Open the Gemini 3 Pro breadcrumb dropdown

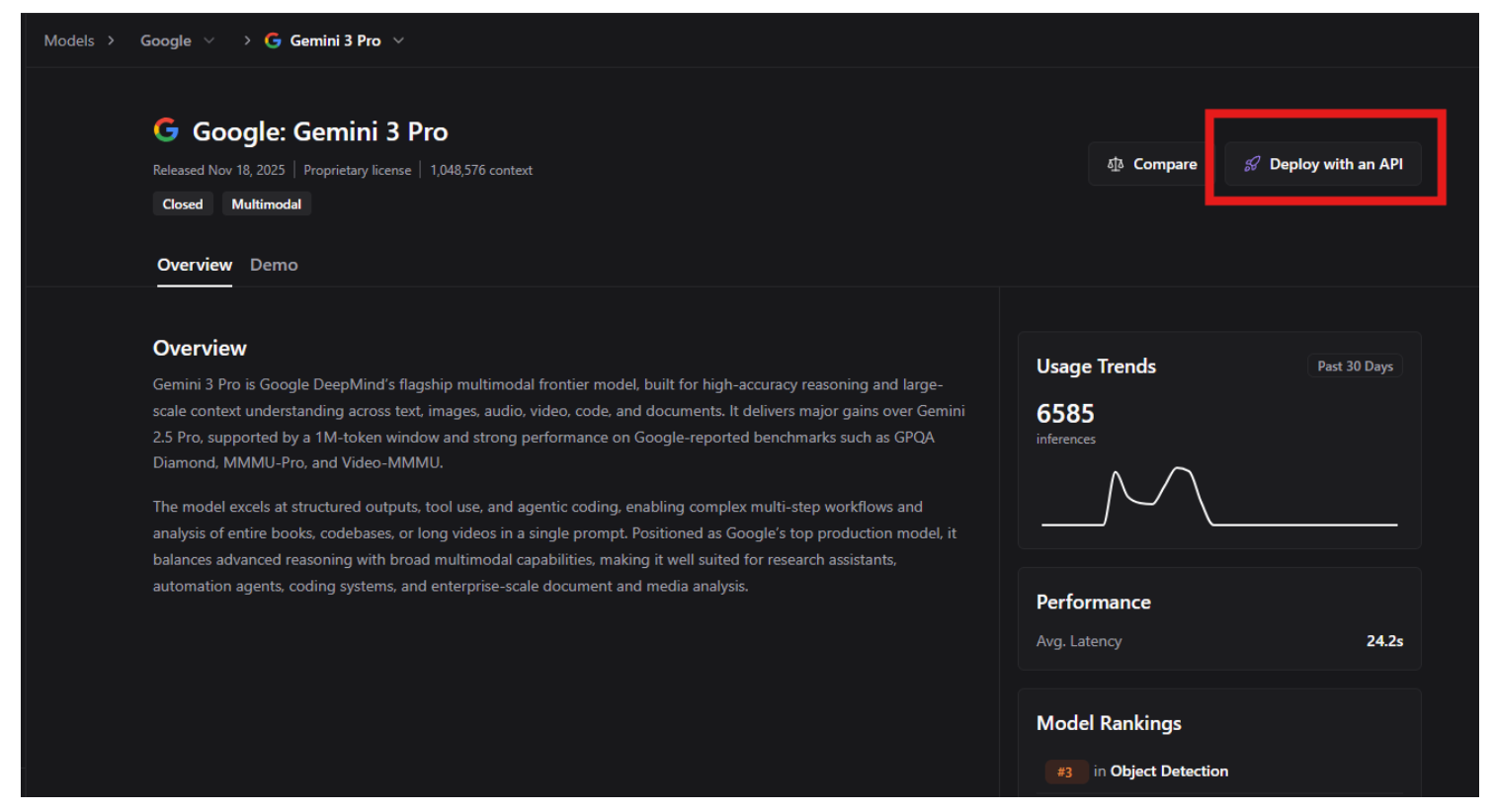pyautogui.click(x=399, y=41)
